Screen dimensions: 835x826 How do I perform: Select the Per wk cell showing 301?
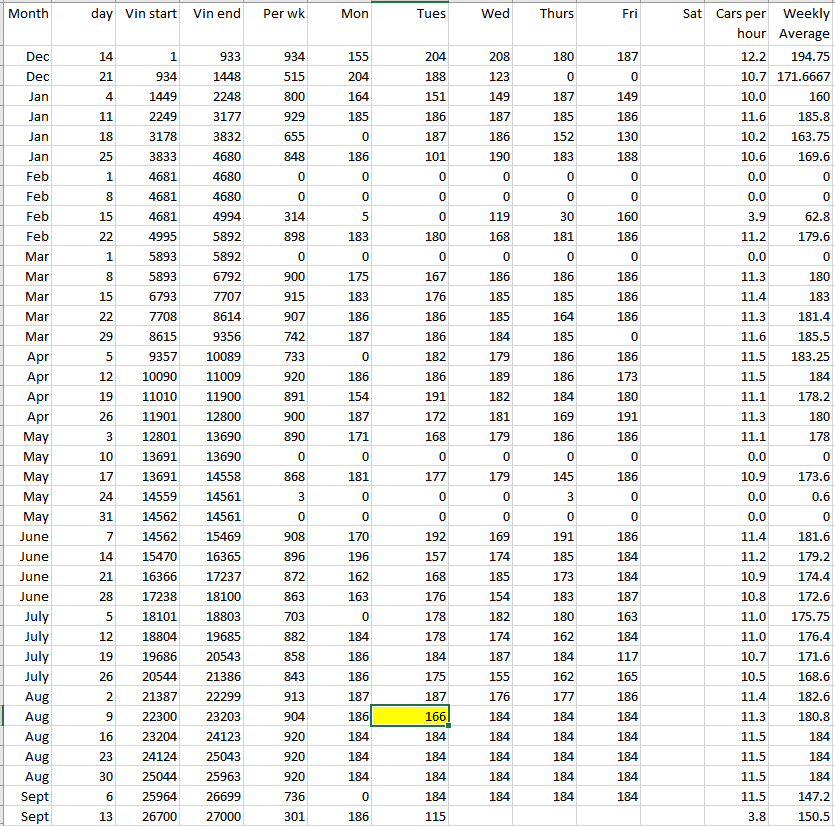click(276, 816)
